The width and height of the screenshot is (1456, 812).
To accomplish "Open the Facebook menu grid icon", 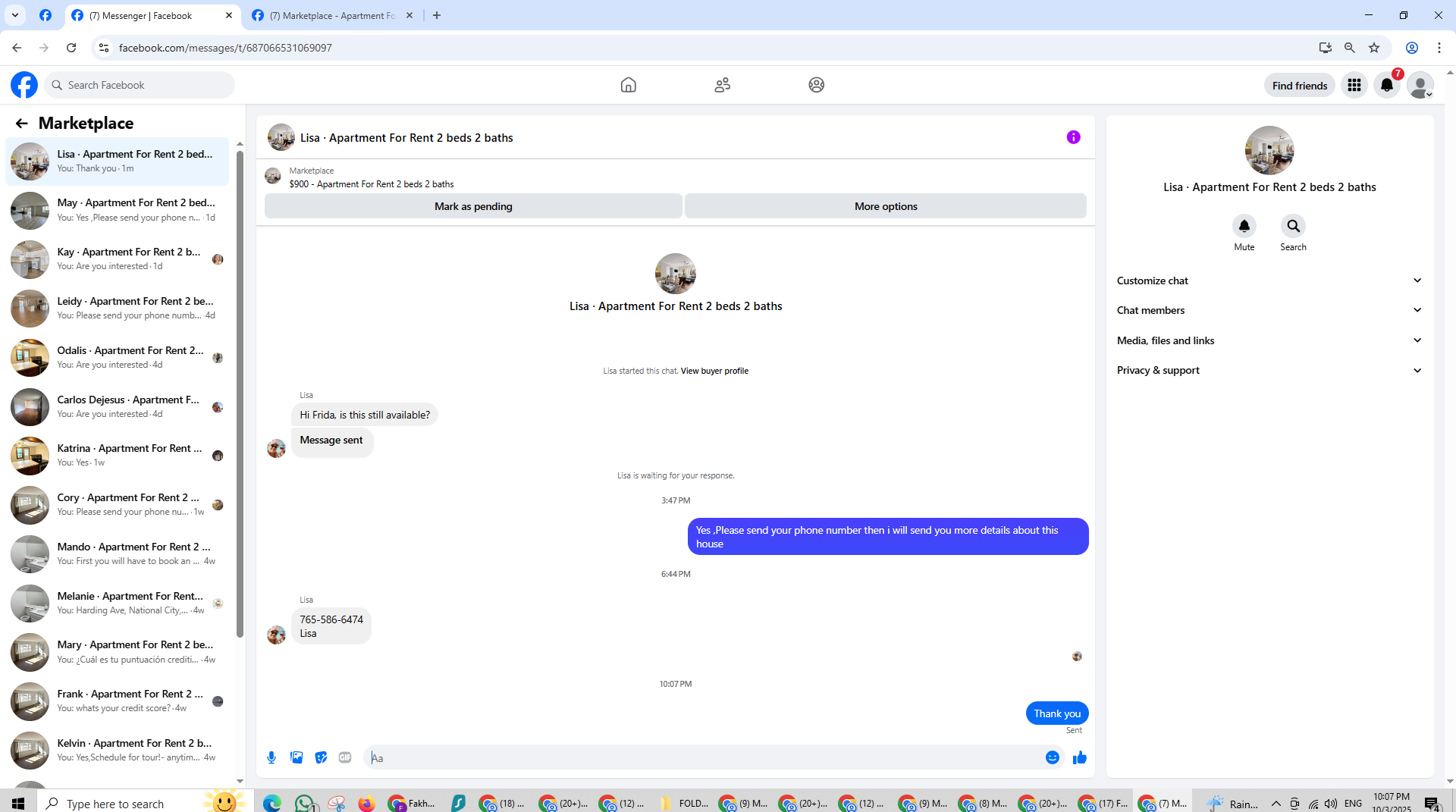I will pyautogui.click(x=1354, y=85).
